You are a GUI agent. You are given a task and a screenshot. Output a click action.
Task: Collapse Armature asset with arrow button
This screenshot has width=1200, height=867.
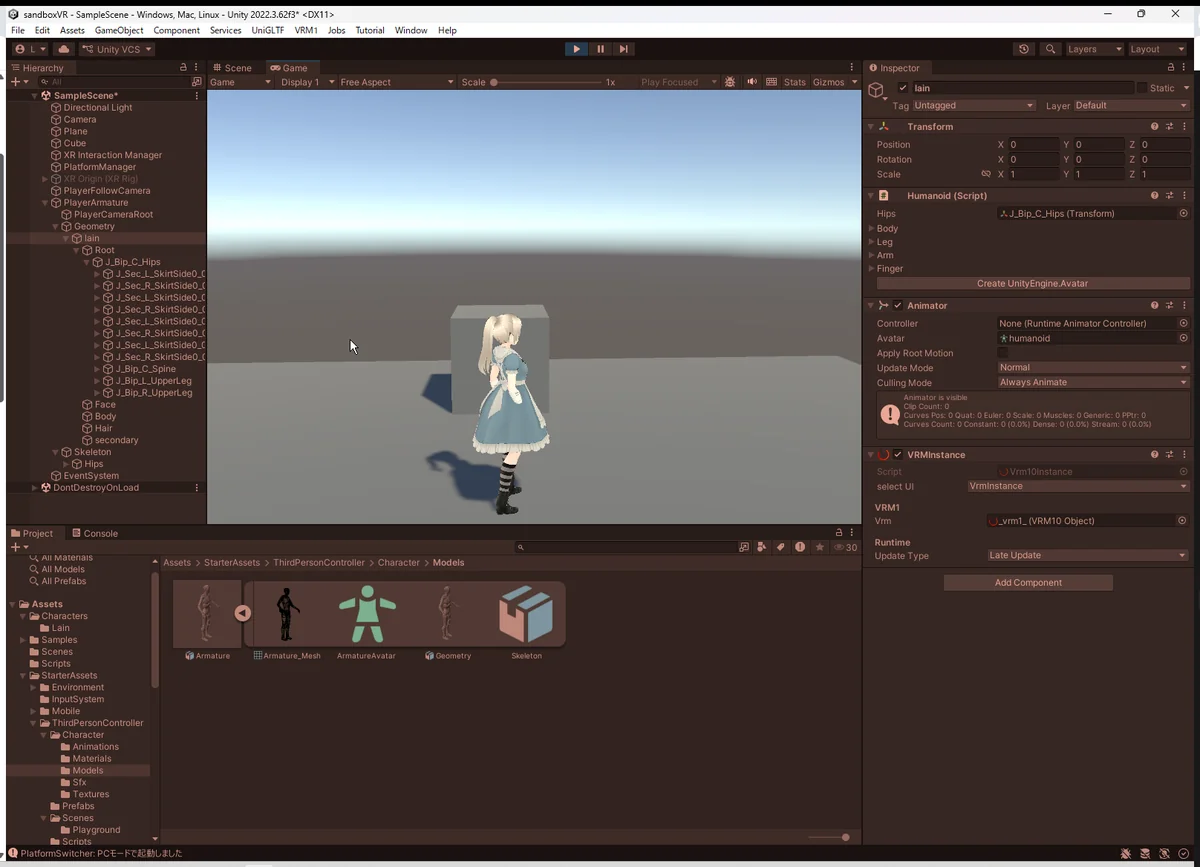[243, 613]
